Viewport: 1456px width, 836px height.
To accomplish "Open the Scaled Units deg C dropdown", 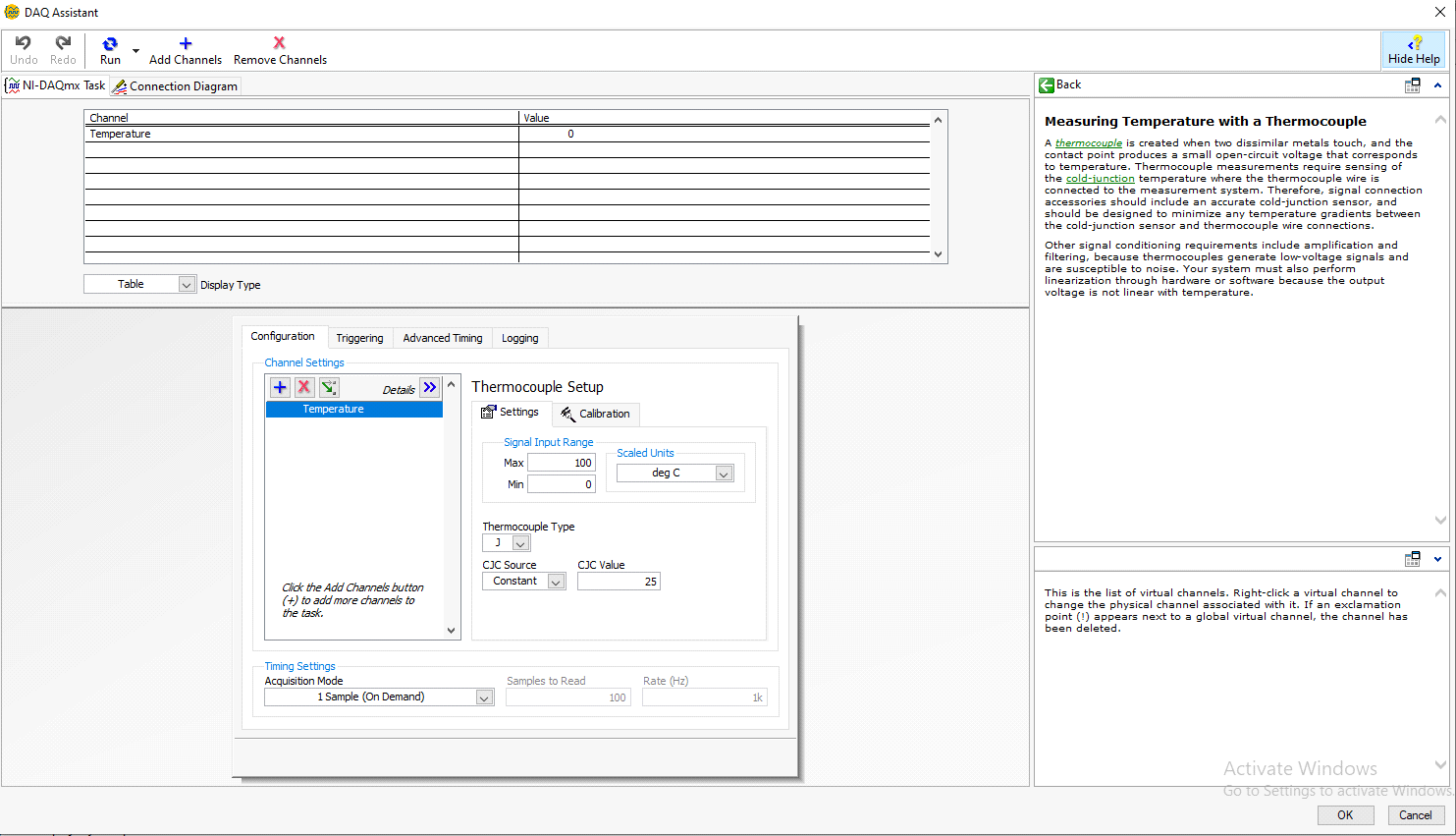I will (724, 474).
